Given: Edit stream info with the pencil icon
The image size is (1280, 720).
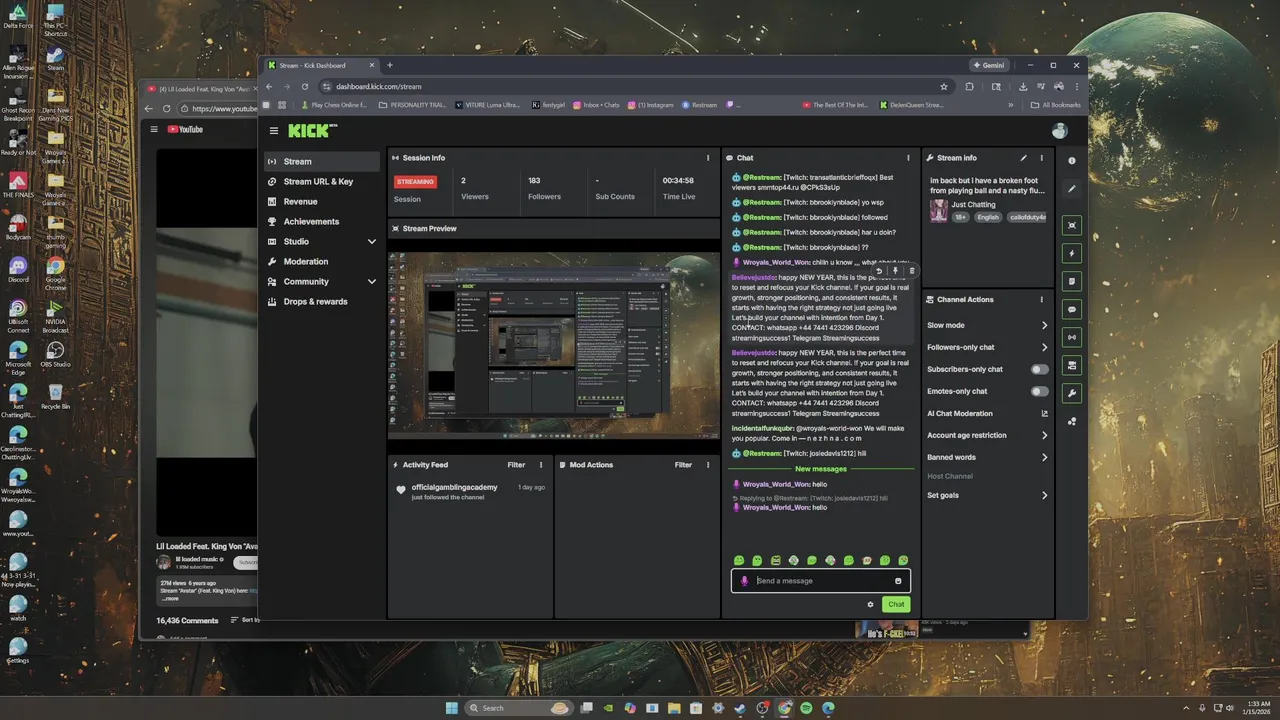Looking at the screenshot, I should pyautogui.click(x=1023, y=158).
